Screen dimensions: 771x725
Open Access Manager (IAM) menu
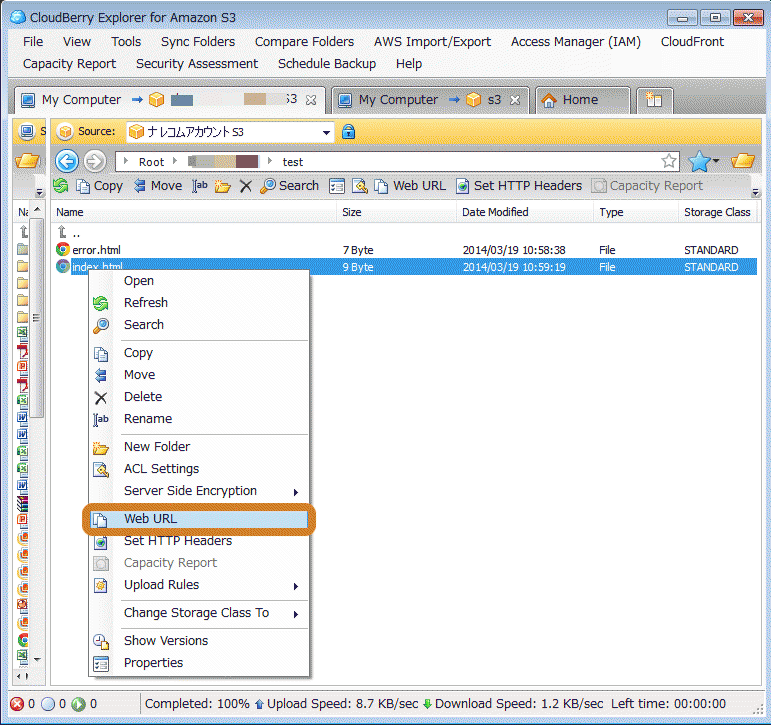[x=576, y=42]
